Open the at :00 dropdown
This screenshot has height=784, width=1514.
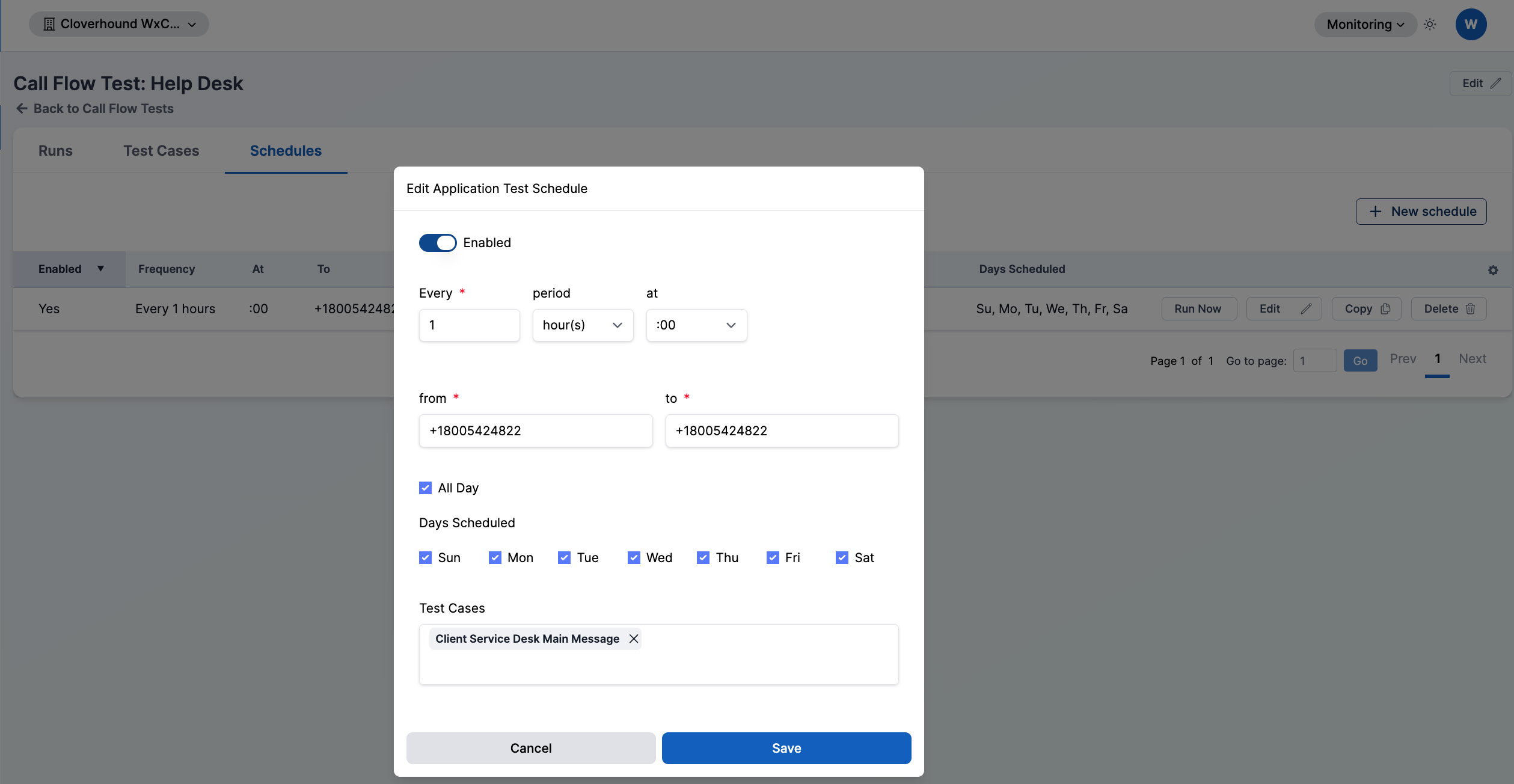pyautogui.click(x=696, y=325)
